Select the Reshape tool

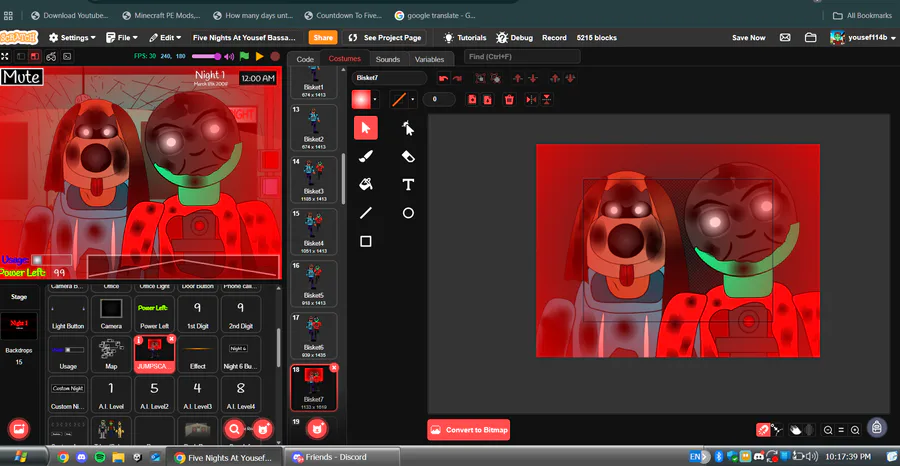(x=408, y=128)
